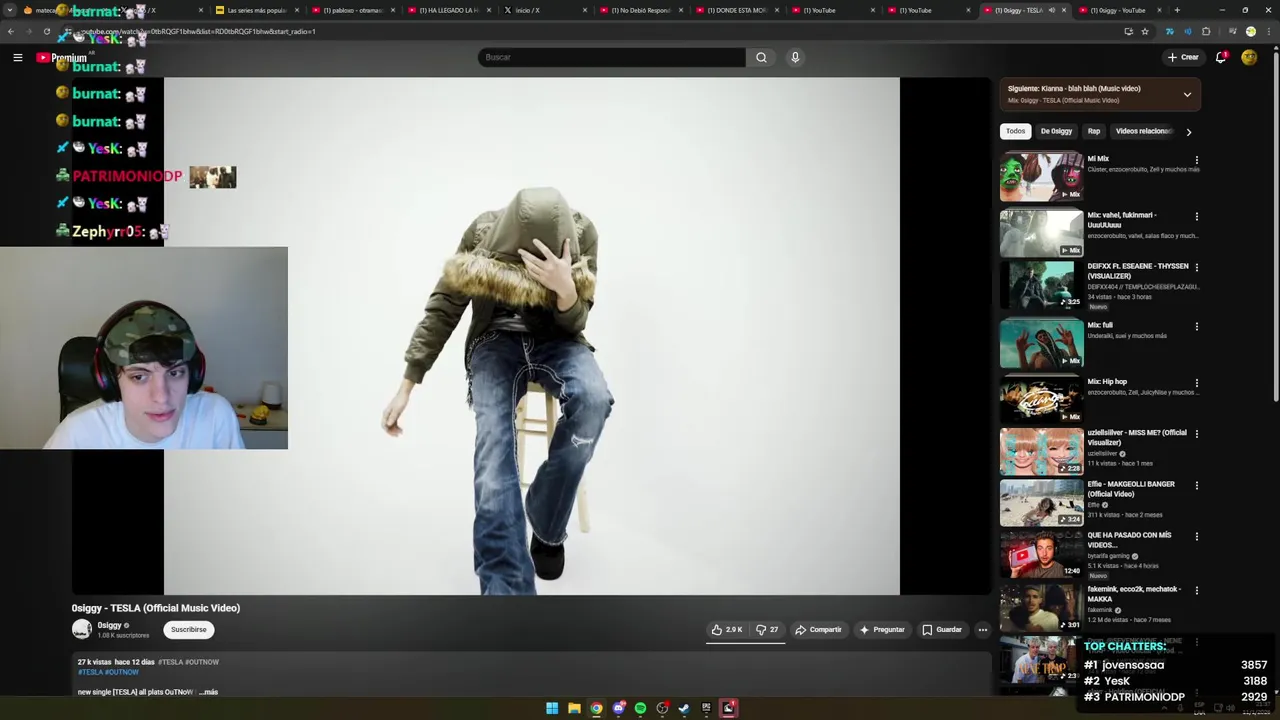The height and width of the screenshot is (720, 1280).
Task: Go back using browser back arrow
Action: pos(11,31)
